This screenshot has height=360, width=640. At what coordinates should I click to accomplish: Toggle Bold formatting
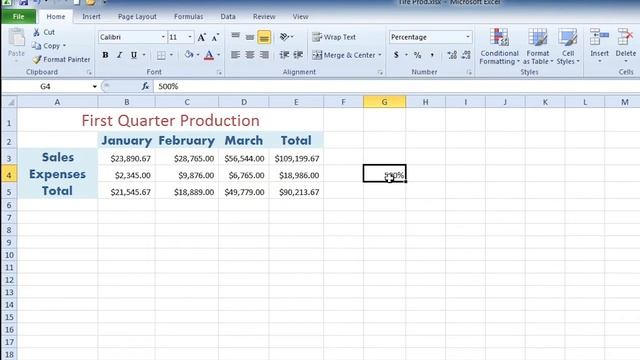[105, 55]
